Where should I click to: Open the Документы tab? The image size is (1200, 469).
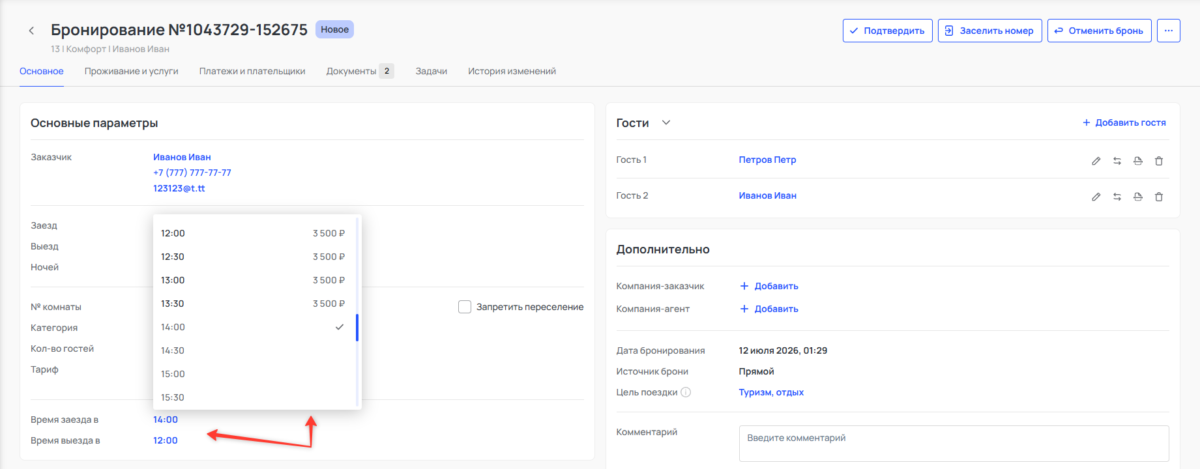(360, 71)
